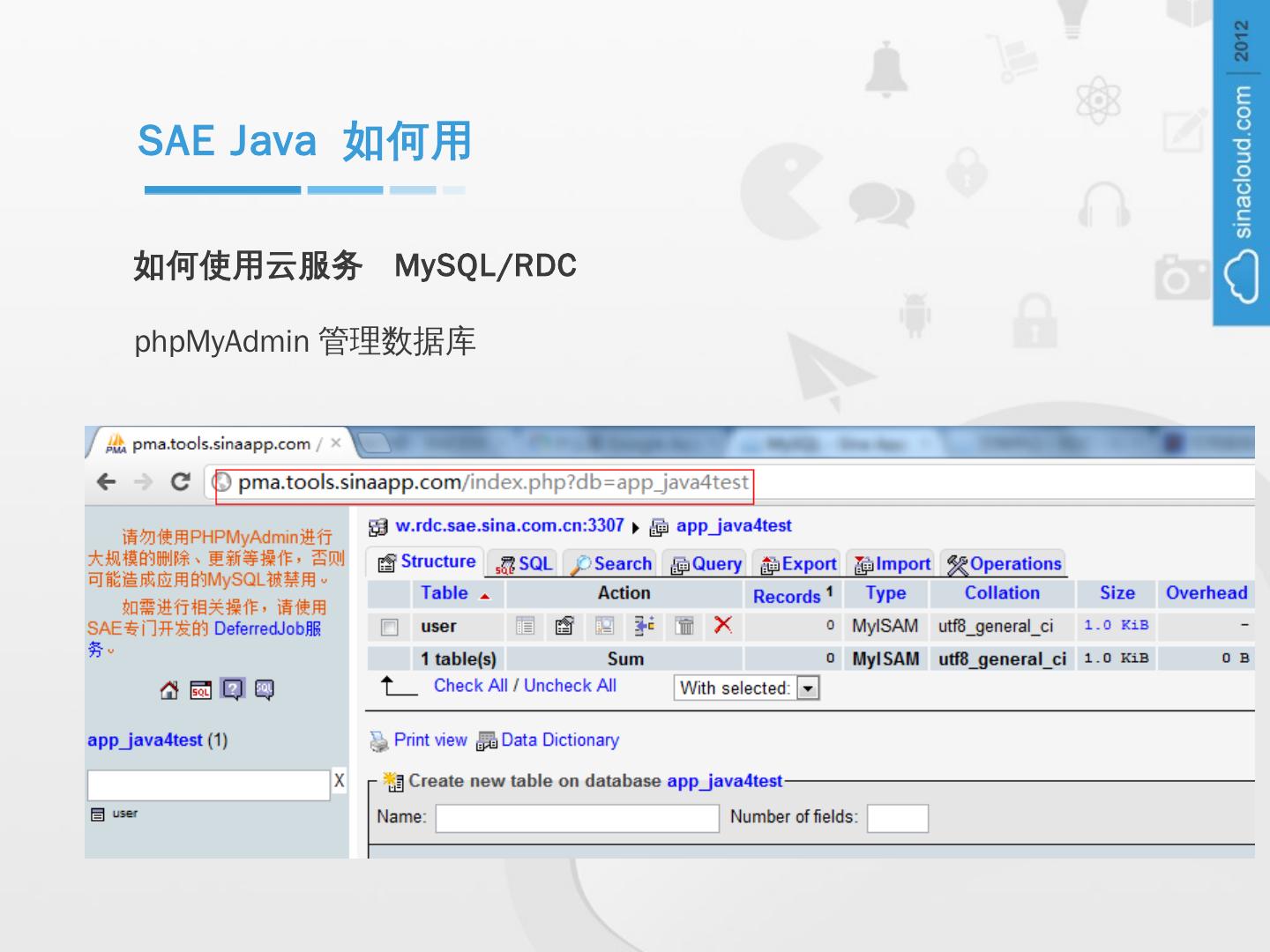Open the user table link in the list

pyautogui.click(x=438, y=627)
